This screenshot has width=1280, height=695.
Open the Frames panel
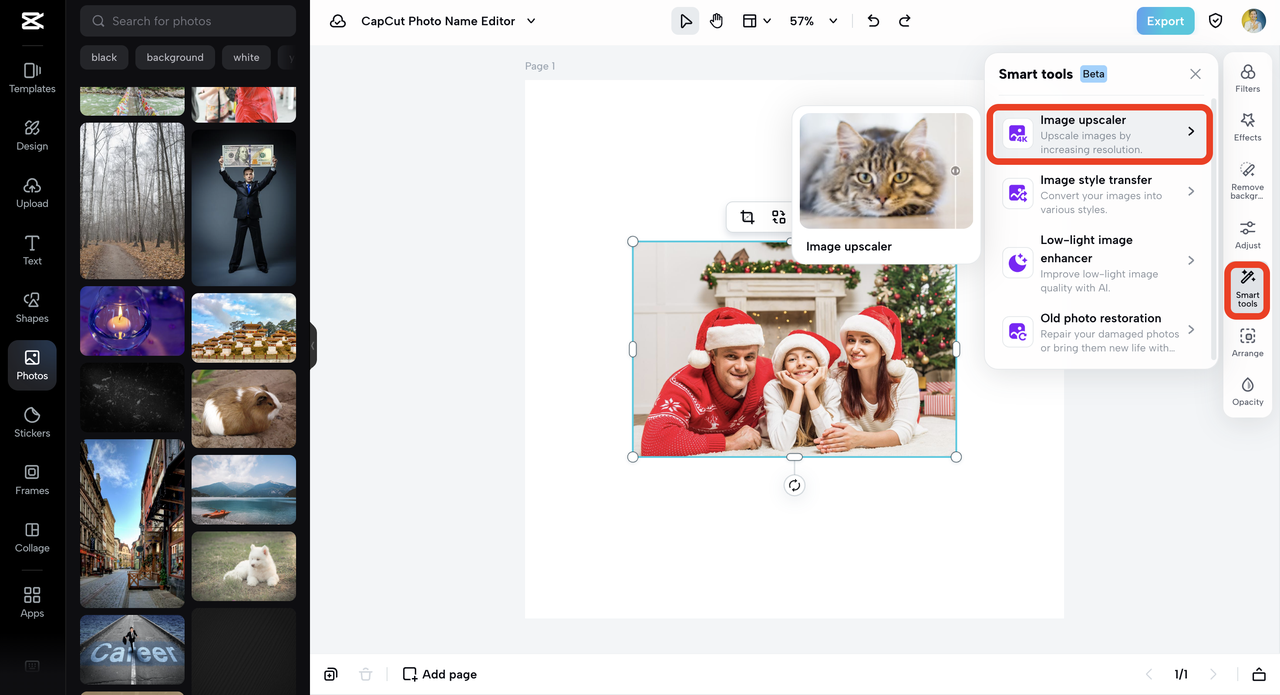(32, 479)
